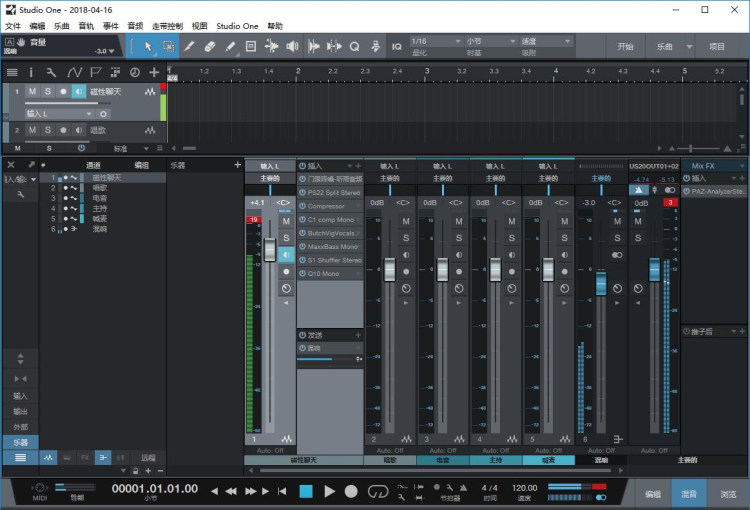
Task: Toggle monitor on track 1
Action: (x=78, y=91)
